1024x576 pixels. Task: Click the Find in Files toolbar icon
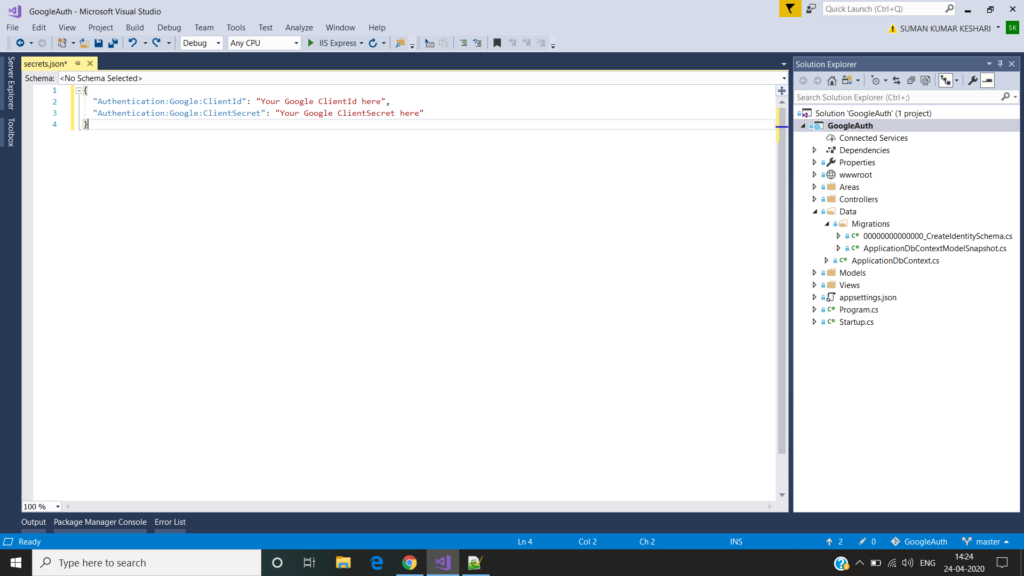pyautogui.click(x=400, y=43)
